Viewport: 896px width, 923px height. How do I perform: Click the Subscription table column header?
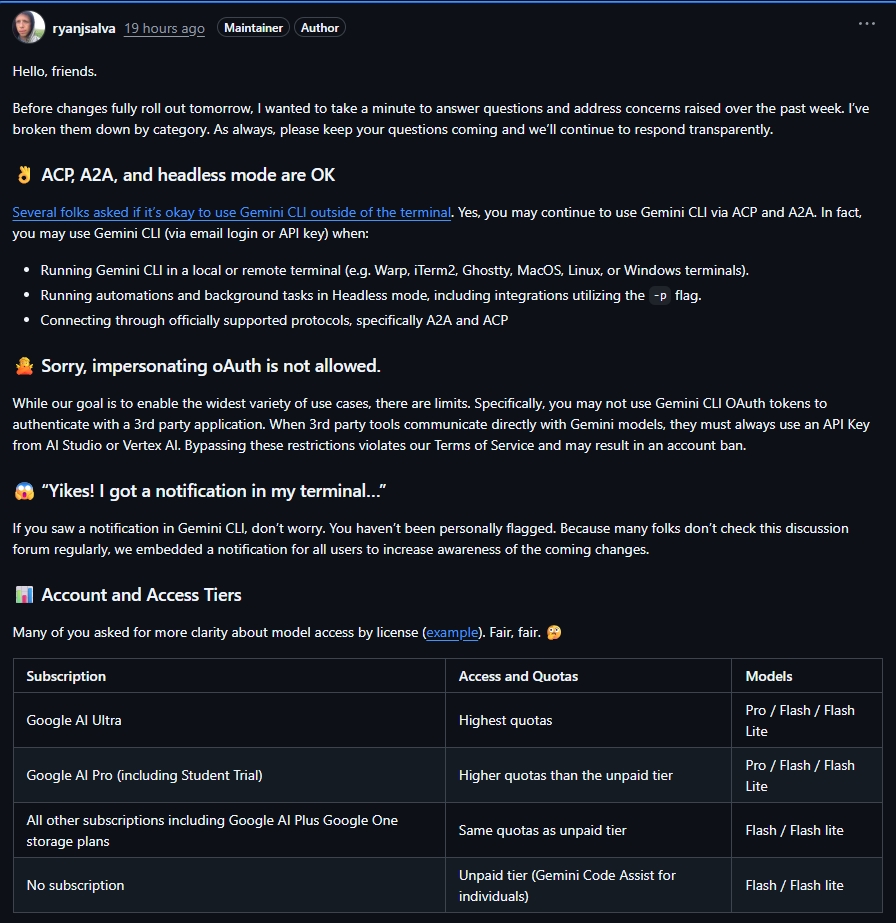click(66, 676)
